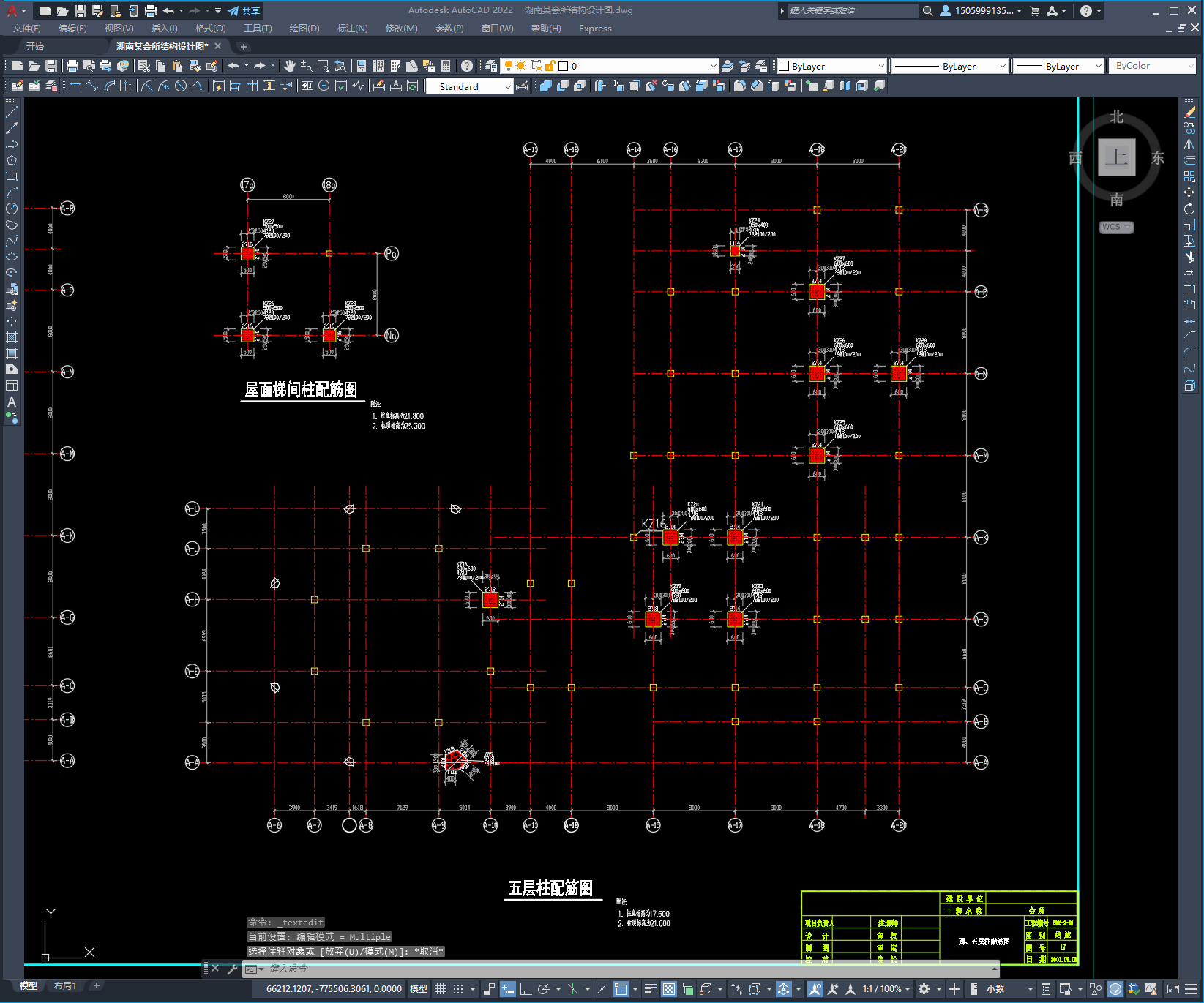Screen dimensions: 1204x1003
Task: Click the search magnifier icon in title bar
Action: pos(927,11)
